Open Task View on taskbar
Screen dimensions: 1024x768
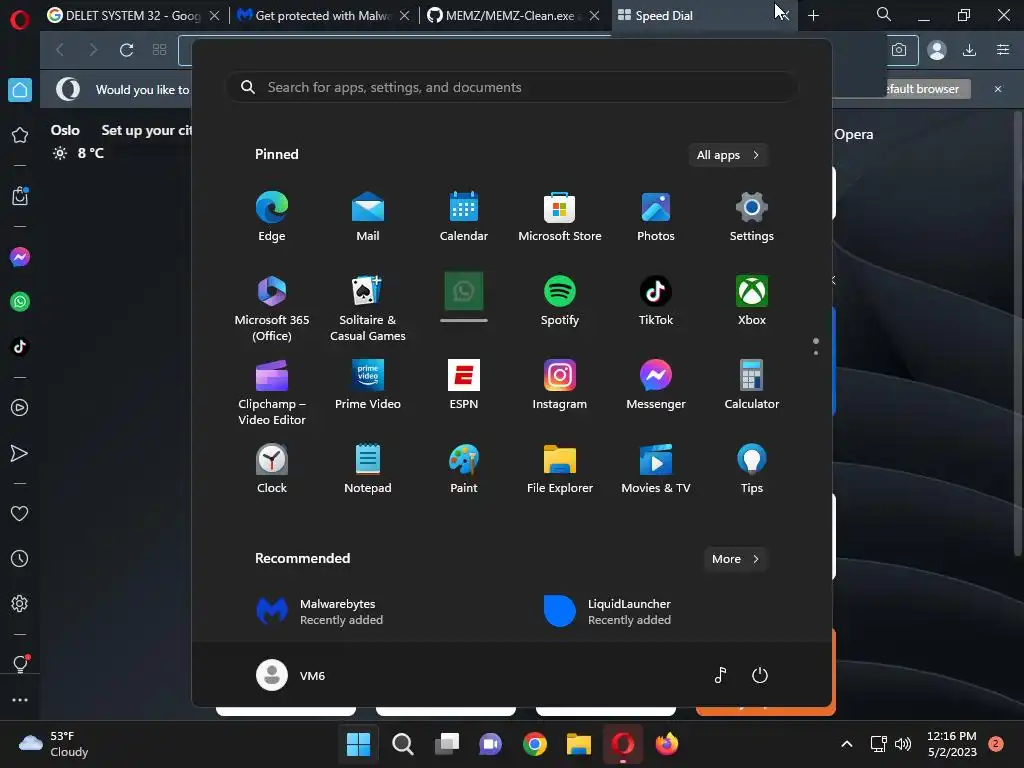pos(447,744)
